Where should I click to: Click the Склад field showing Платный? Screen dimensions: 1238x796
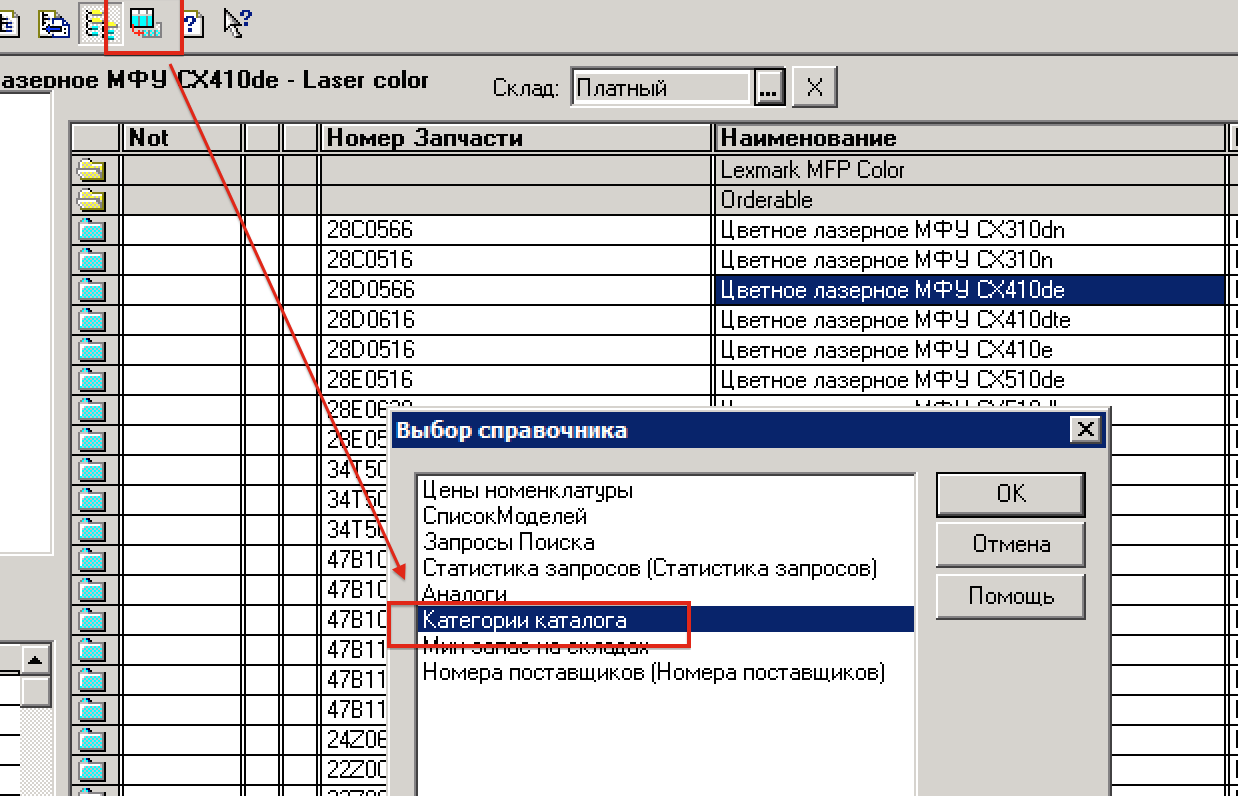click(660, 89)
